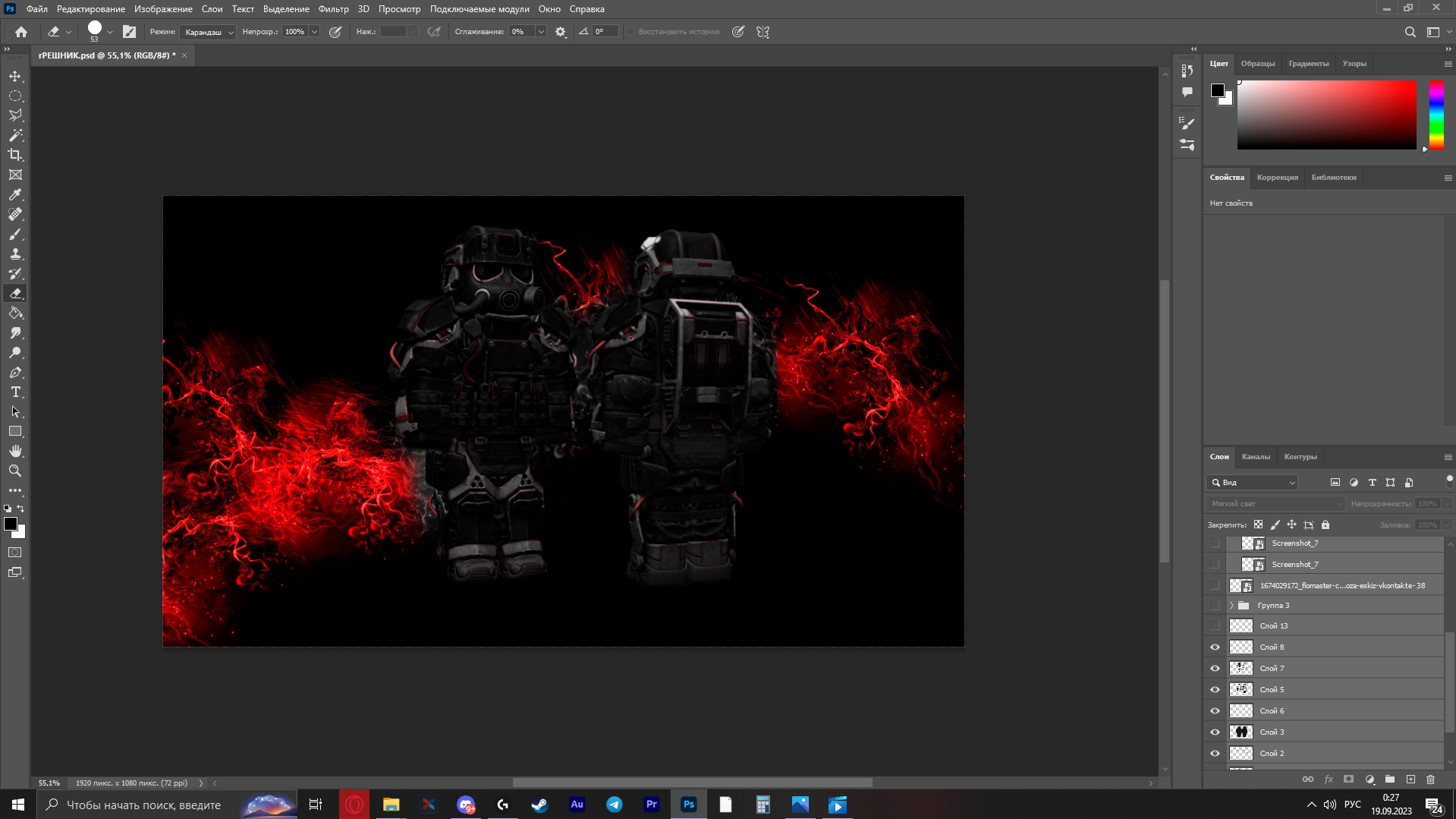Hide layer Слой 3
The width and height of the screenshot is (1456, 819).
point(1215,732)
